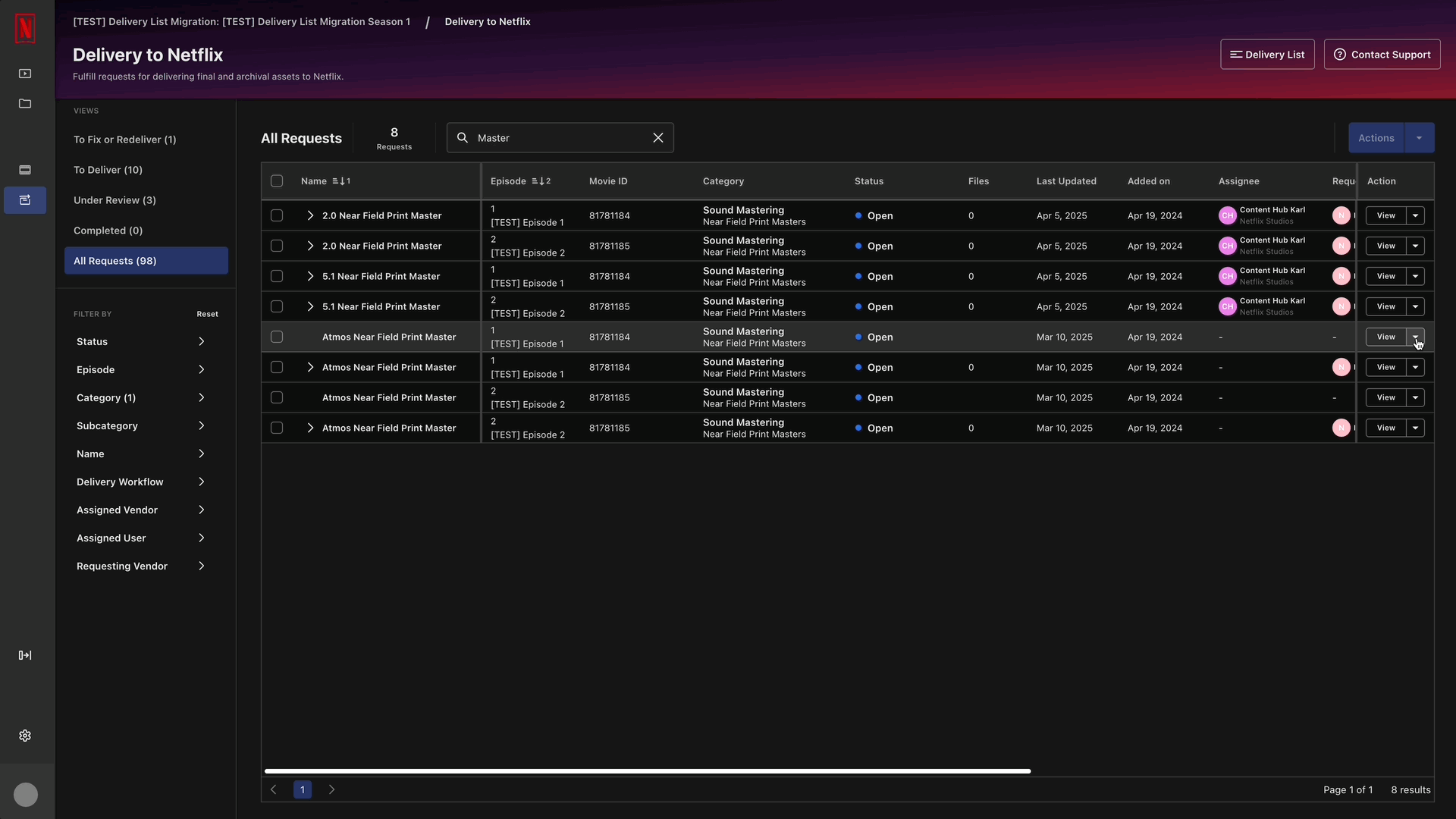1456x819 pixels.
Task: Check the hovered Atmos Episode 1 row checkbox
Action: (x=277, y=337)
